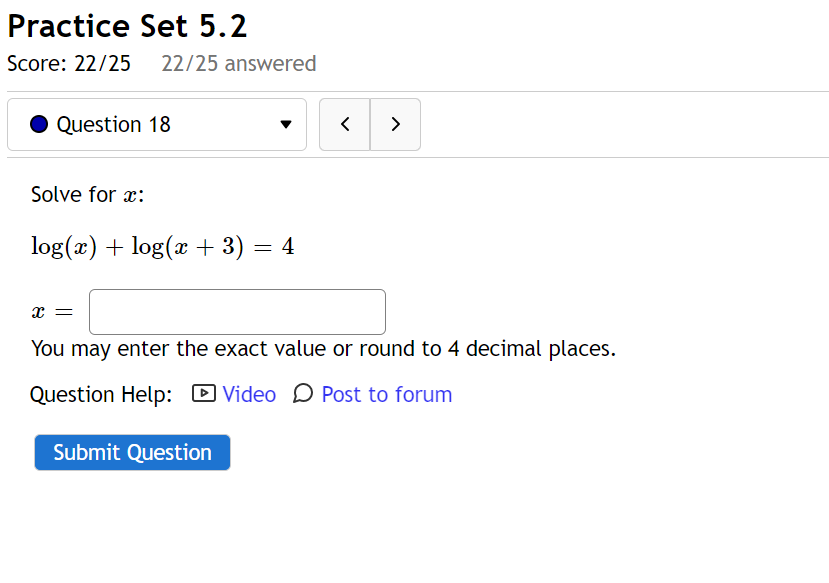Click the blue dot indicator beside Question 18
The height and width of the screenshot is (583, 829).
[x=38, y=124]
